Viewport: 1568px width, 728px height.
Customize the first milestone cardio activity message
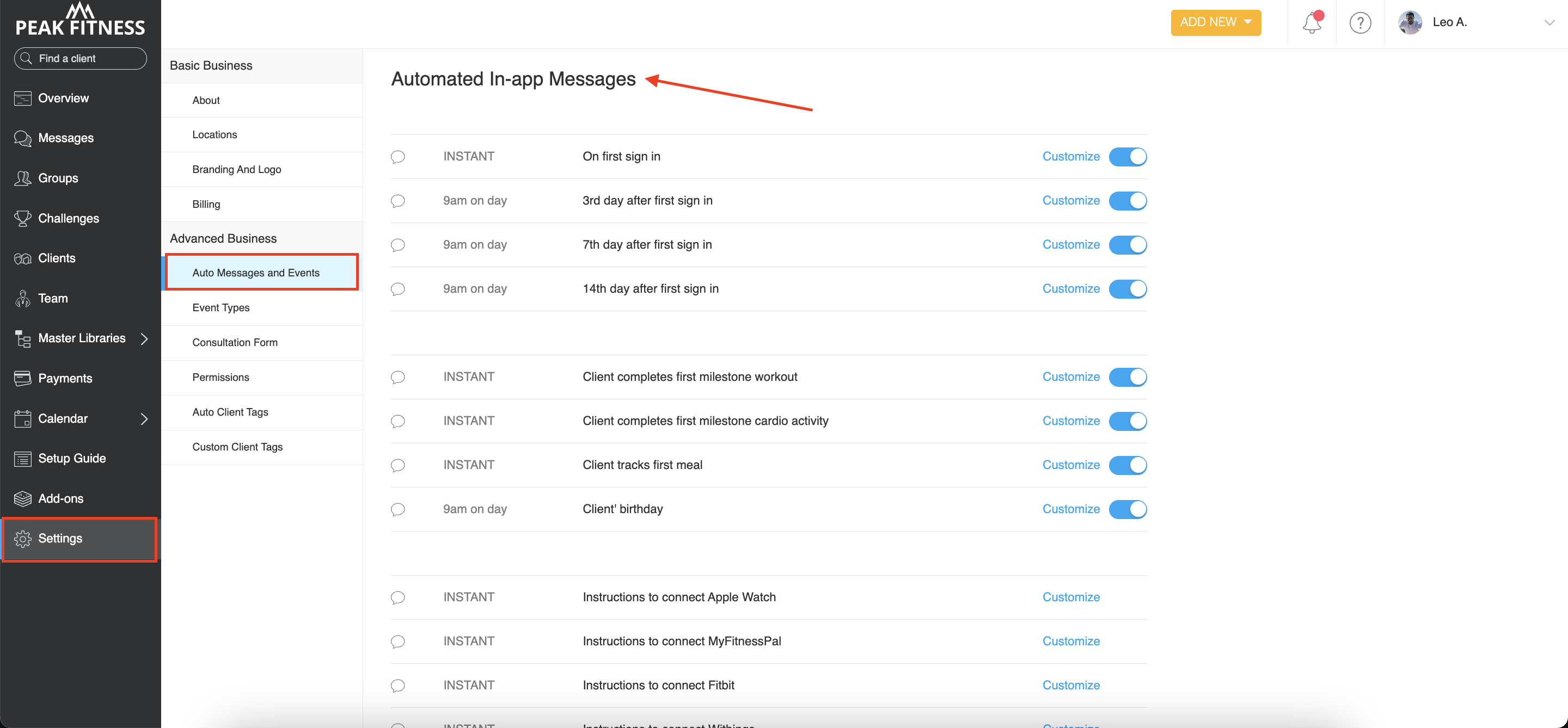[x=1071, y=421]
